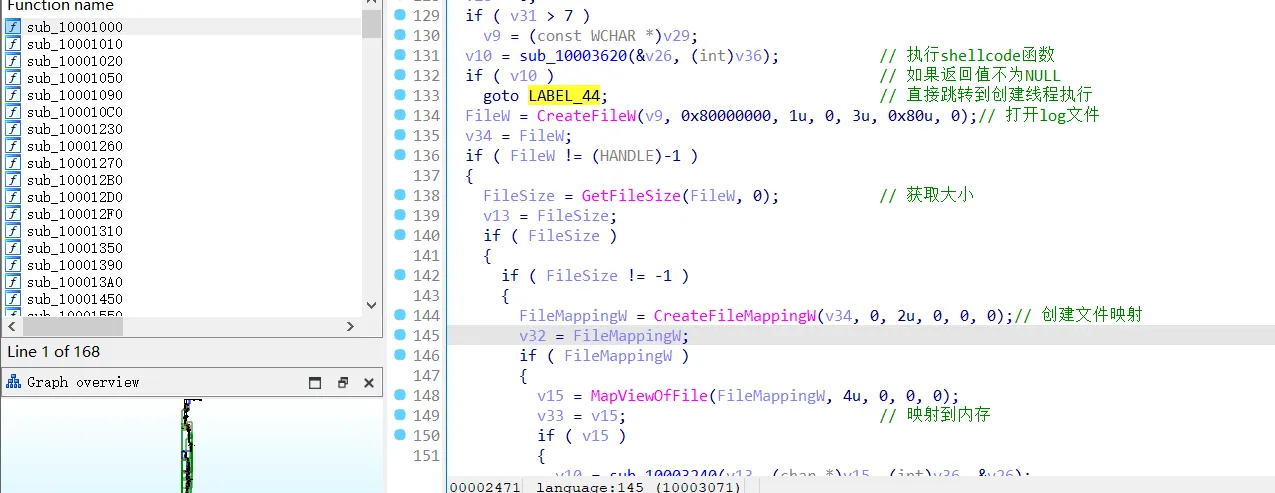Close the Graph overview panel
Image resolution: width=1275 pixels, height=493 pixels.
tap(368, 382)
